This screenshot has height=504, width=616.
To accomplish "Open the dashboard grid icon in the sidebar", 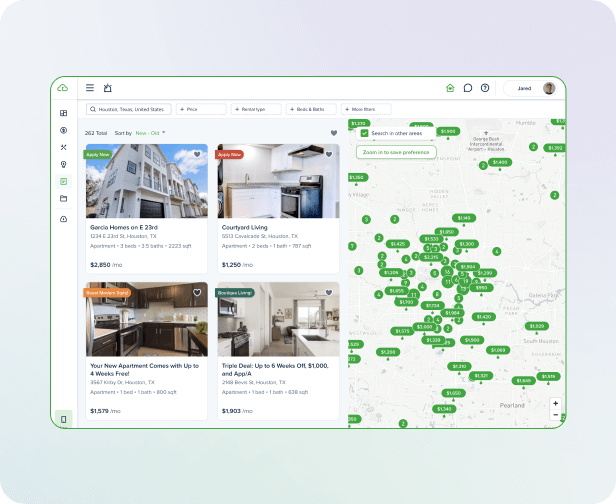I will (63, 113).
